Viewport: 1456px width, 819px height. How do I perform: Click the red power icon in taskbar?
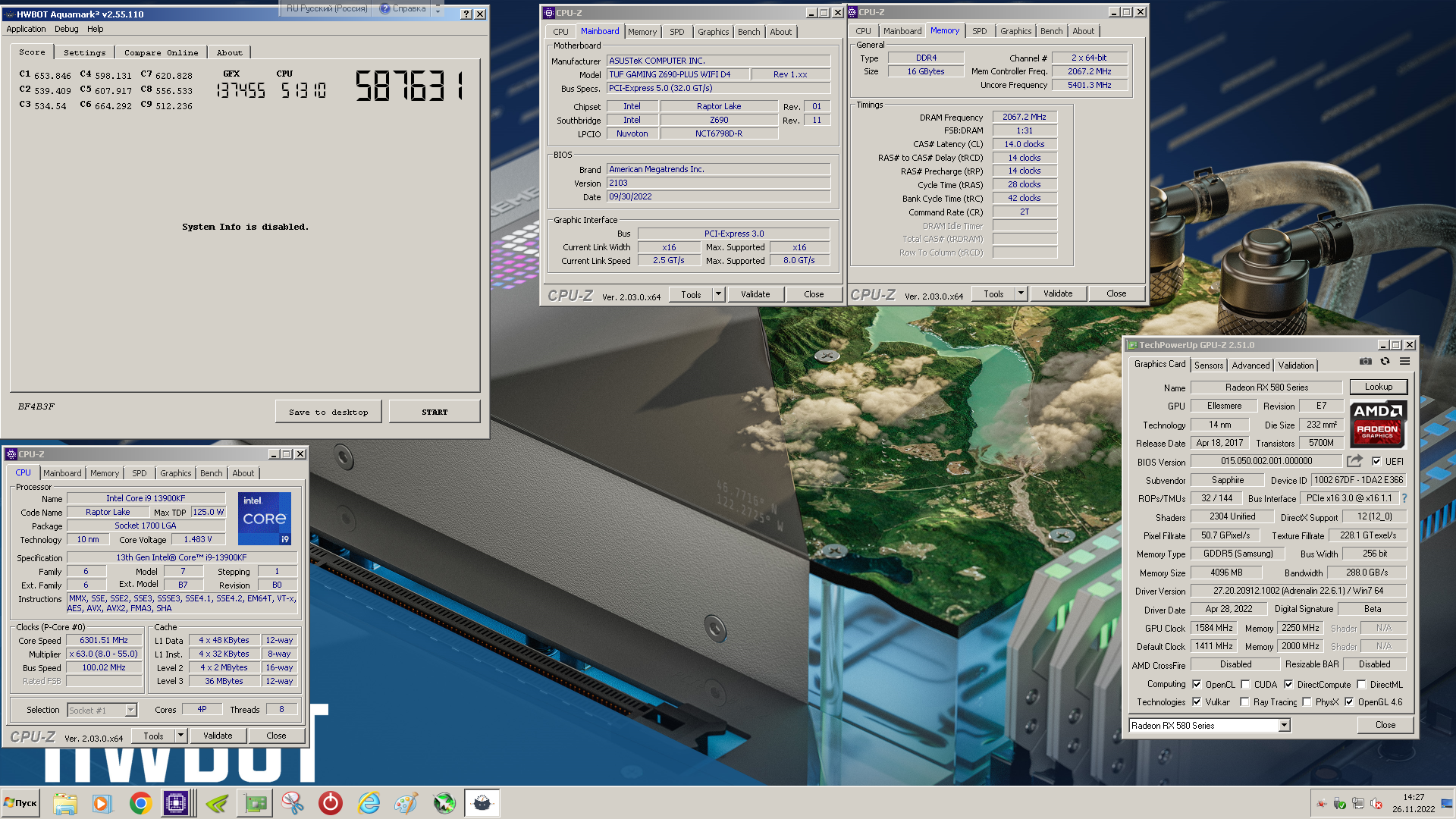click(x=331, y=803)
